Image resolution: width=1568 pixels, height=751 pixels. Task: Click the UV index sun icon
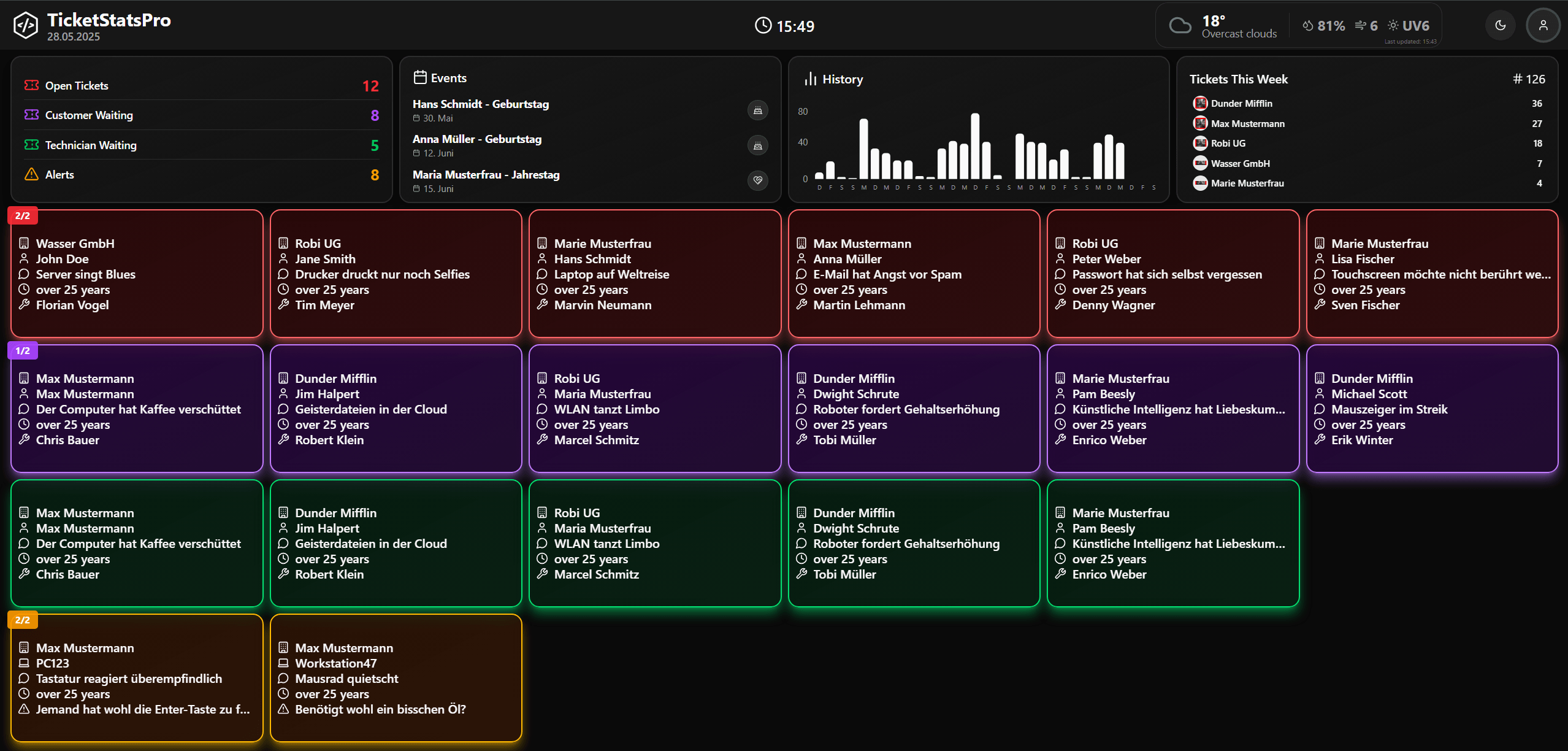[1393, 26]
